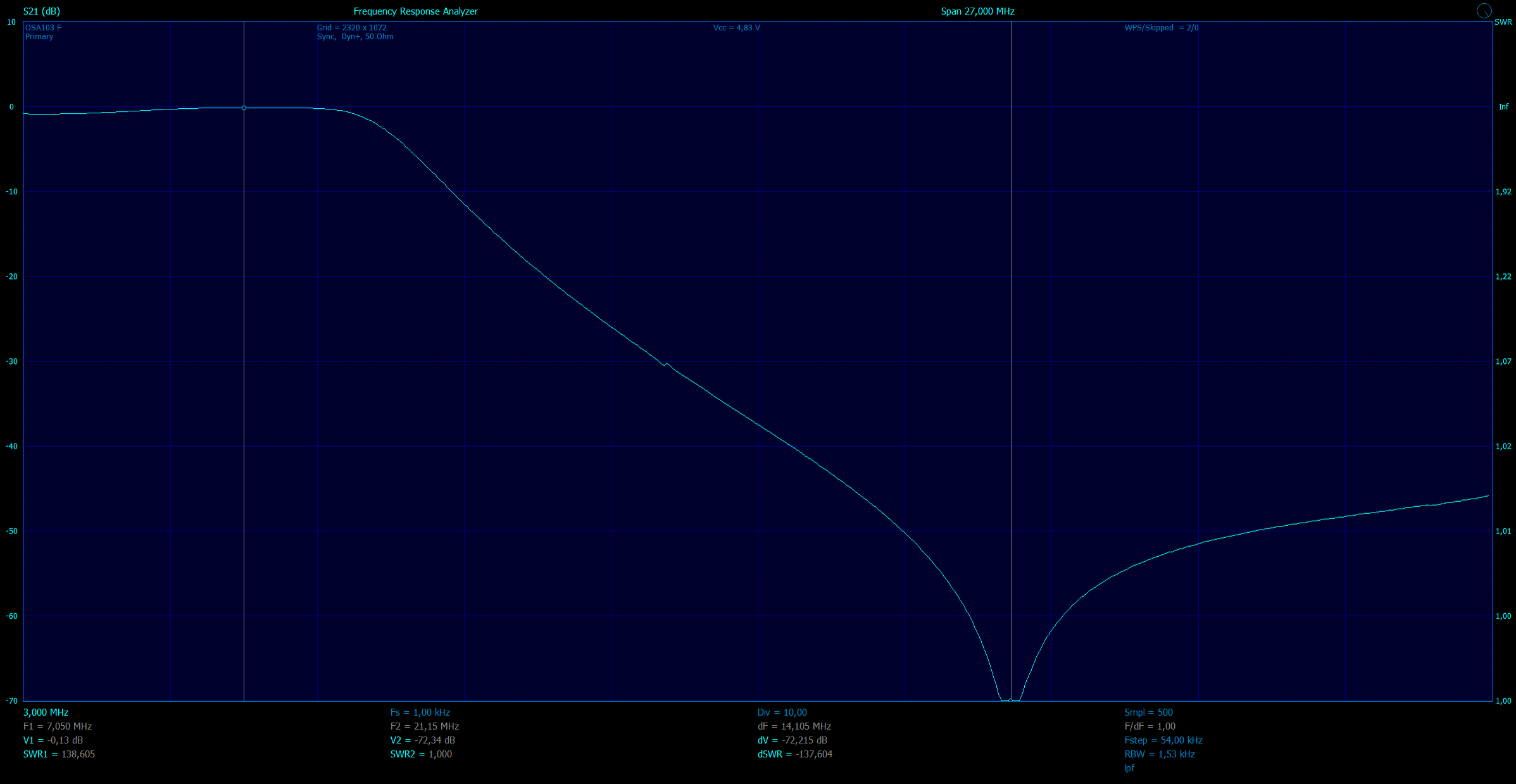This screenshot has width=1516, height=784.
Task: Click the Grid = 2320 x 1072 info text
Action: click(x=351, y=28)
